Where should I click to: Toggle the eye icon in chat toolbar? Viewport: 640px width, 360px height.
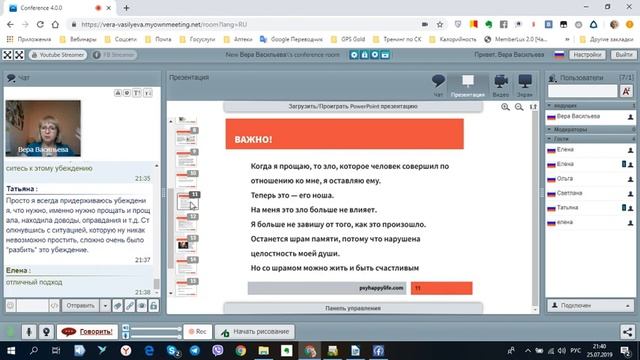pos(142,305)
